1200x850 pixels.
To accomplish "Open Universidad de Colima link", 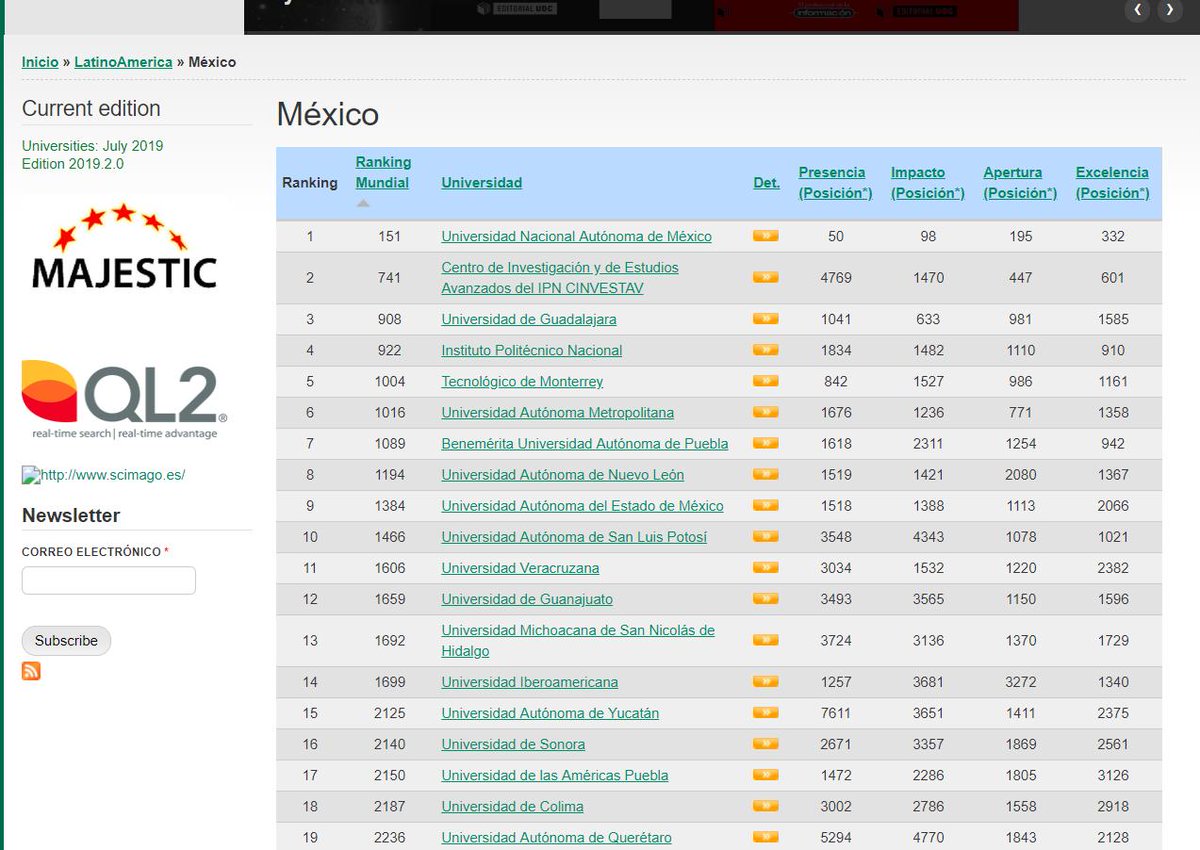I will point(512,806).
